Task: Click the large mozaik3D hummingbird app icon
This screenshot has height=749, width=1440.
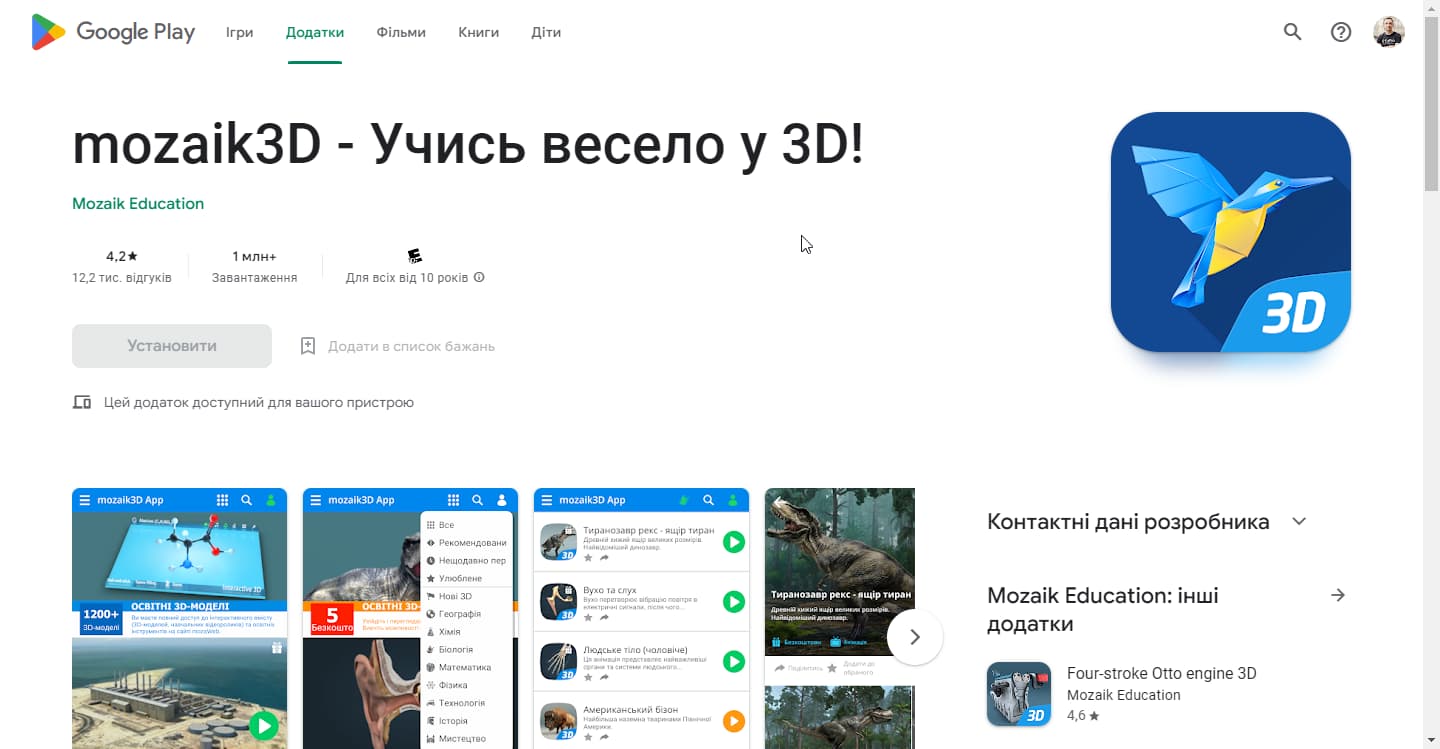Action: click(1231, 232)
